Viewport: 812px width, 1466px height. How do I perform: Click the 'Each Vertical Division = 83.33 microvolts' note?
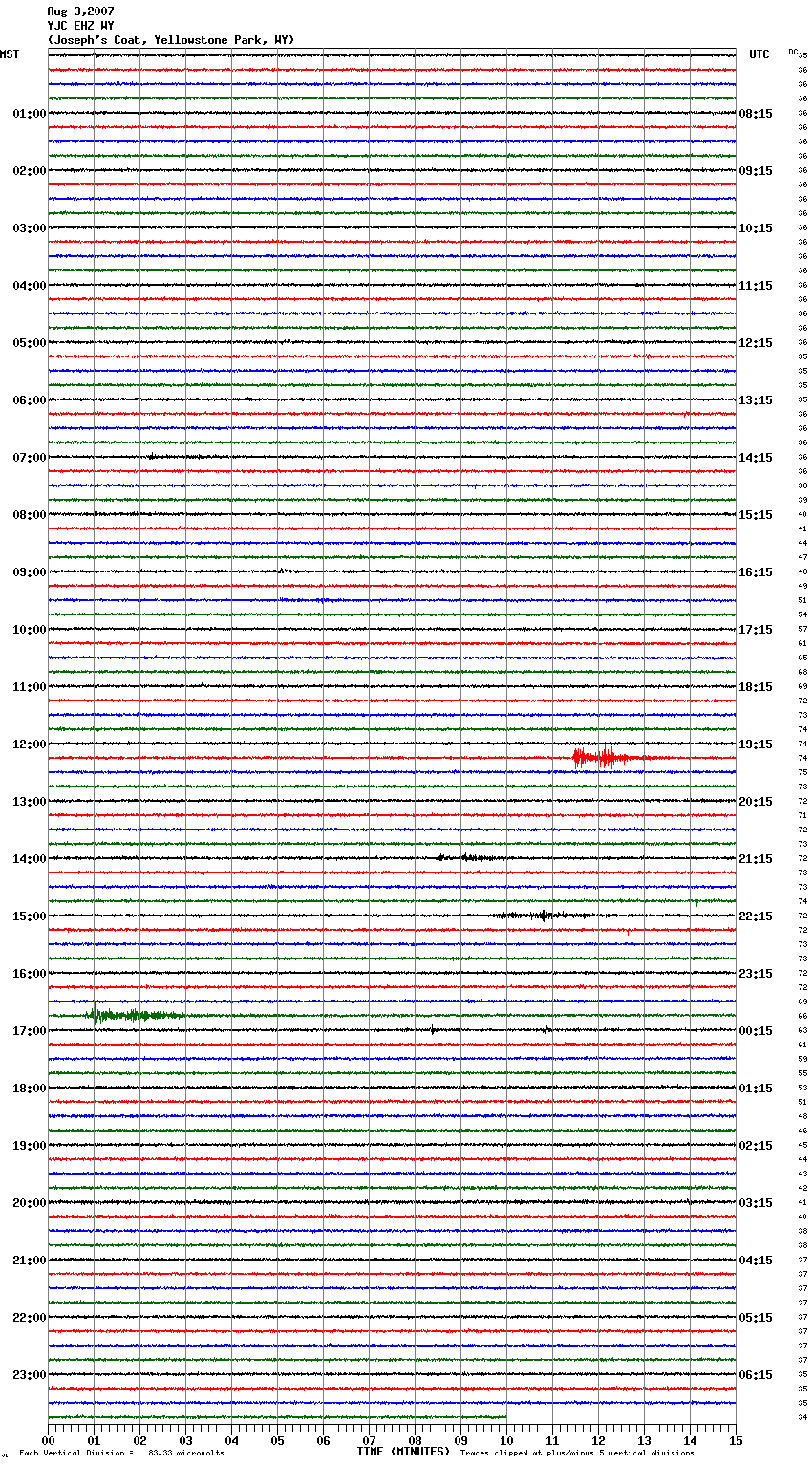(x=121, y=1454)
